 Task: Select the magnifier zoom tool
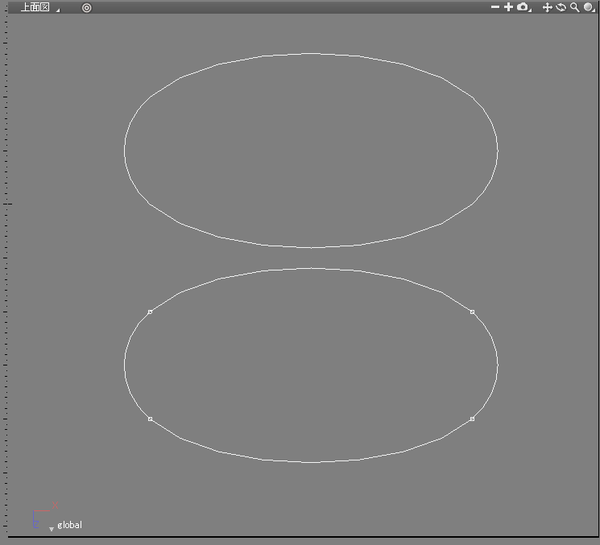click(x=574, y=7)
